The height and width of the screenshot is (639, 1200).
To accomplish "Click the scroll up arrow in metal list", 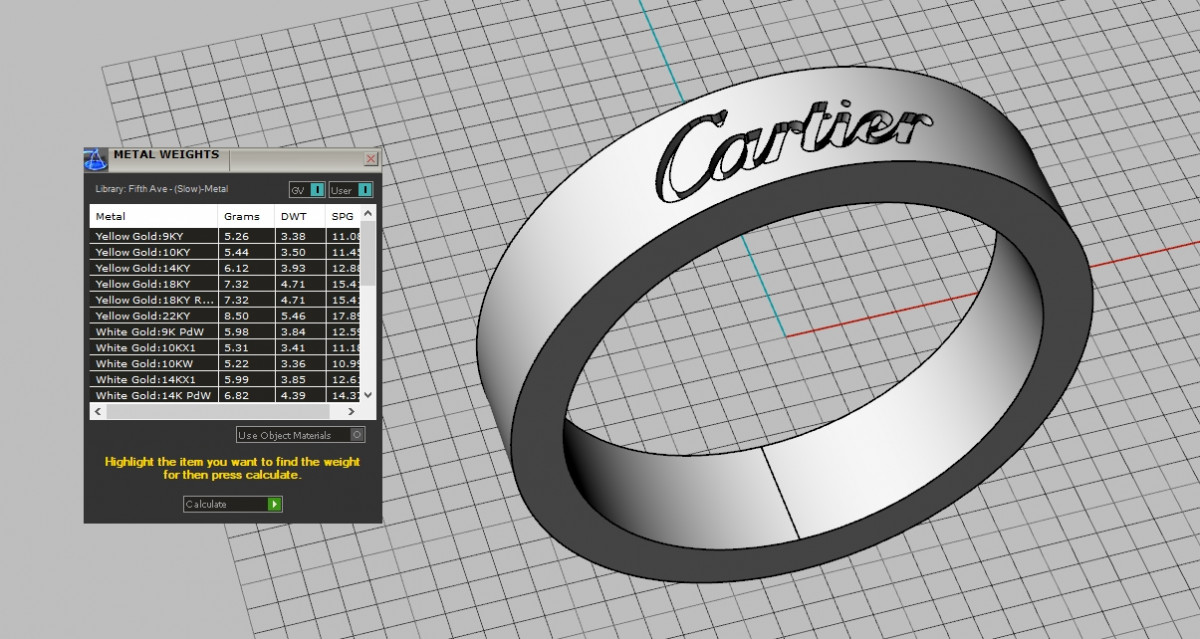I will 367,214.
